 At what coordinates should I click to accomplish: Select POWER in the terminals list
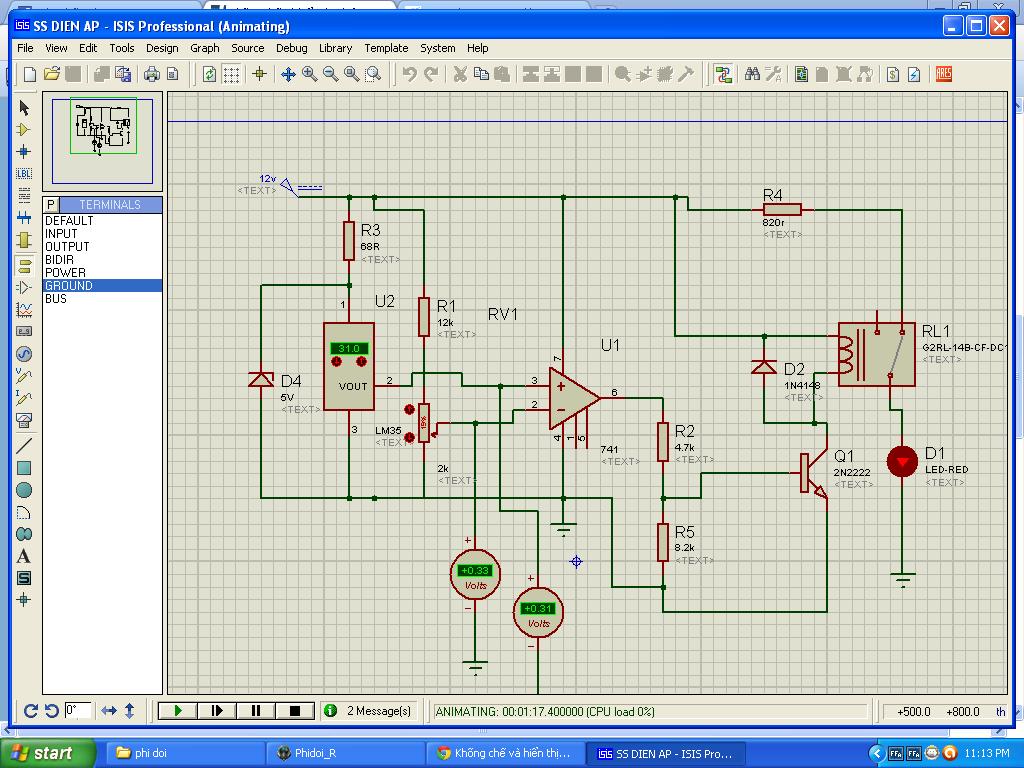point(66,272)
